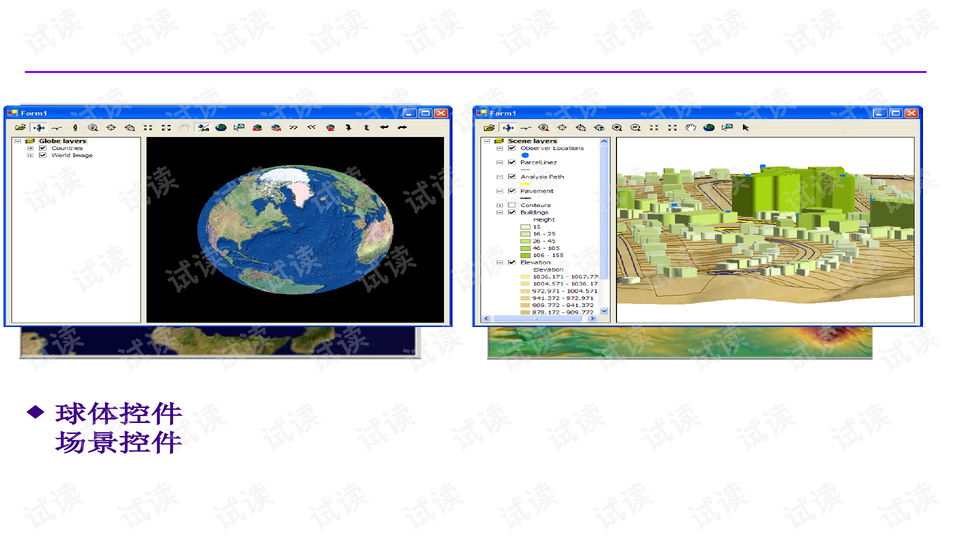Choose Zoom In/Out tool in scene window
This screenshot has width=960, height=540.
tap(544, 127)
